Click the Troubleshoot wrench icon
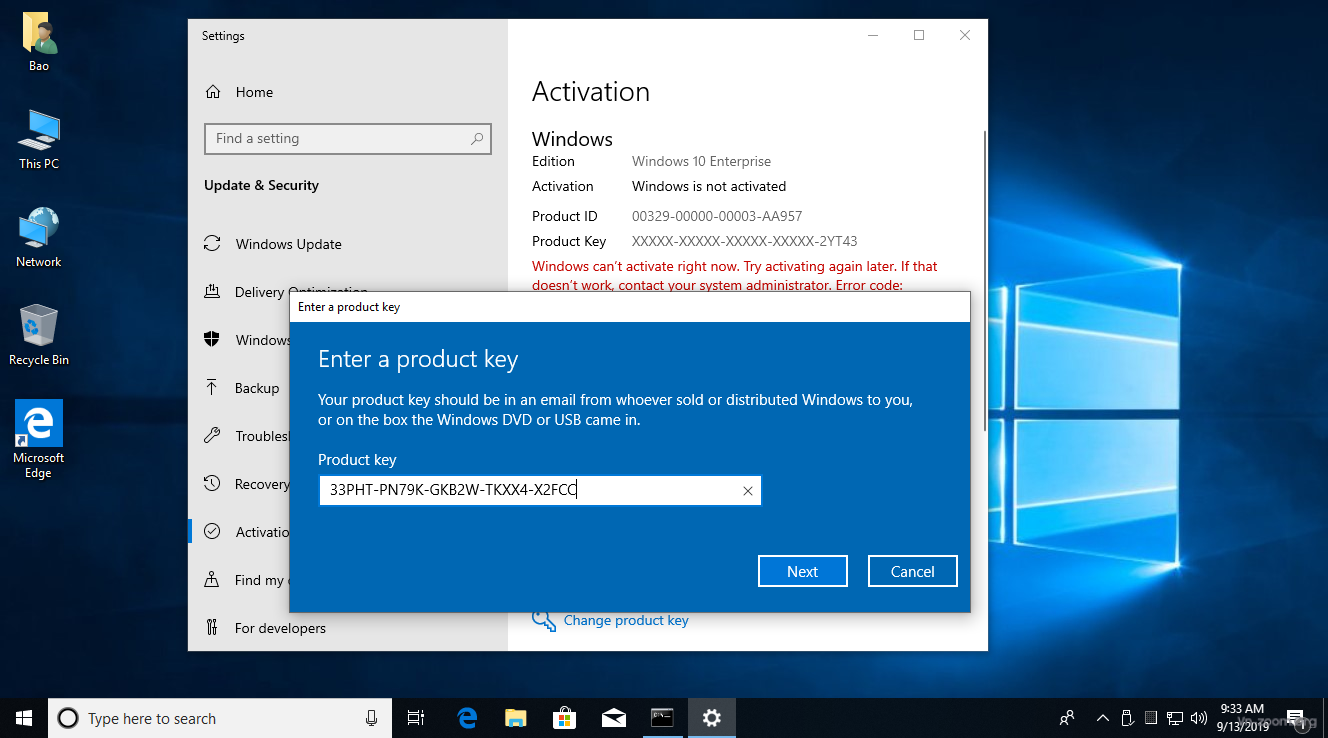Screen dimensions: 1328x738 212,435
